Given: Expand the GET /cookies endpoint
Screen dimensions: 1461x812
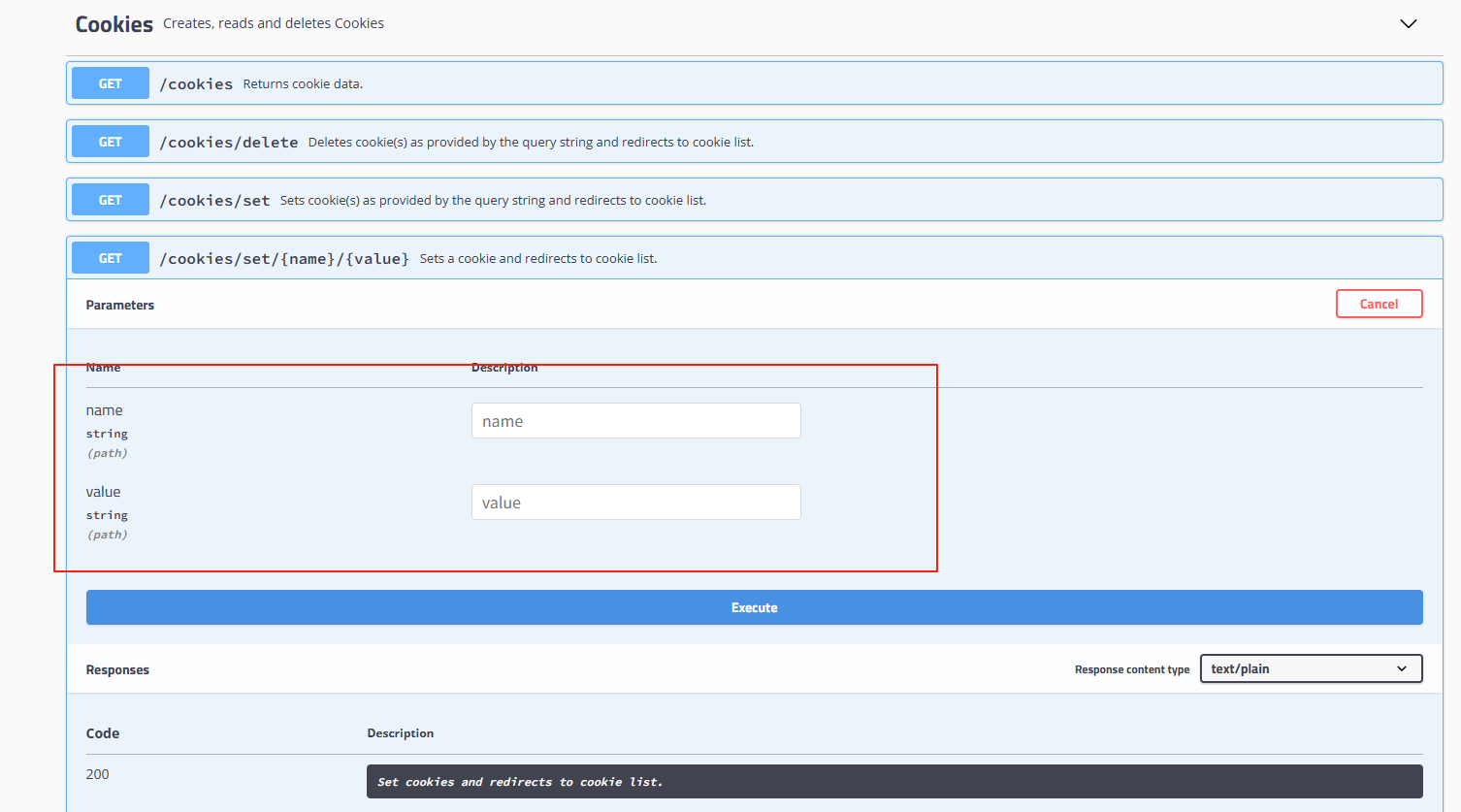Looking at the screenshot, I should pos(754,83).
